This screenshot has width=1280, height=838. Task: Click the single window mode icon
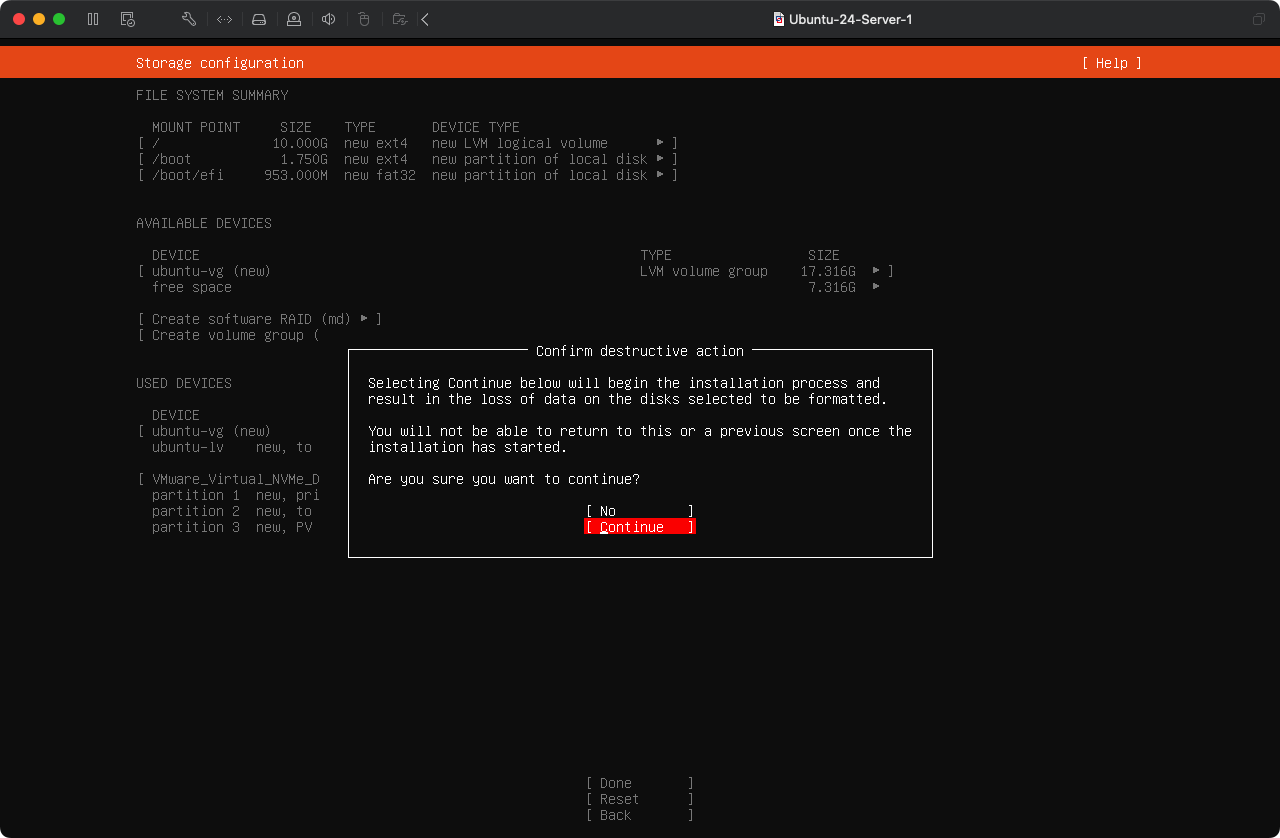tap(1258, 19)
